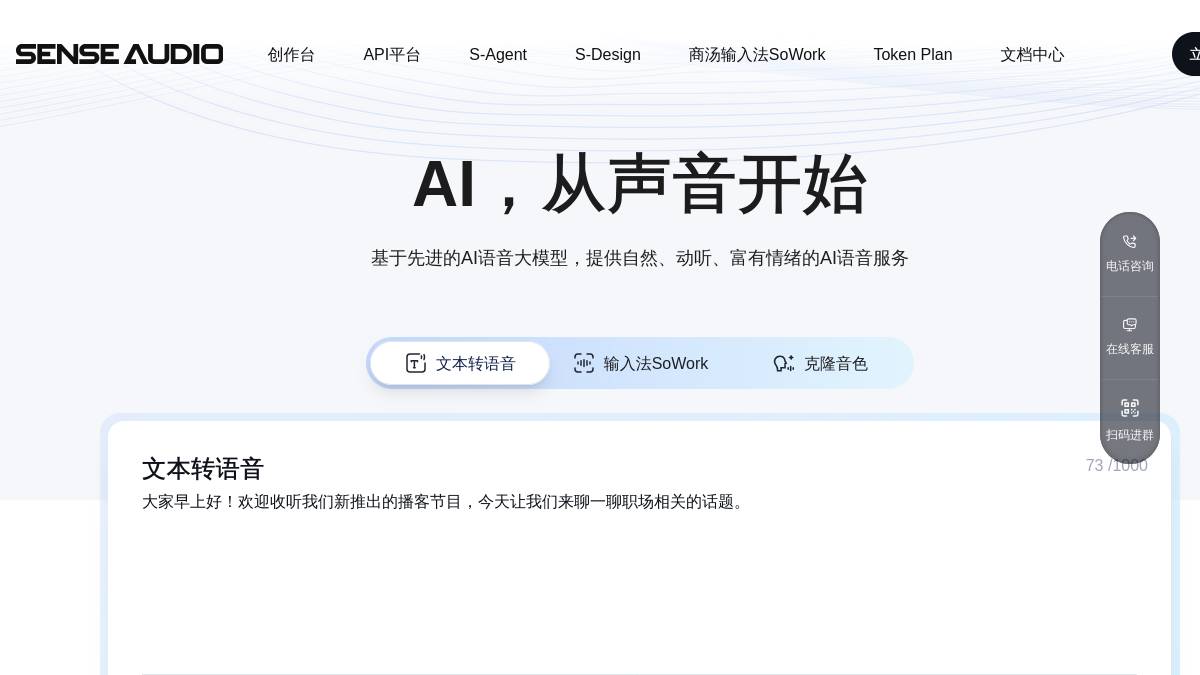Image resolution: width=1200 pixels, height=675 pixels.
Task: Open the API平台 navigation item
Action: point(392,55)
